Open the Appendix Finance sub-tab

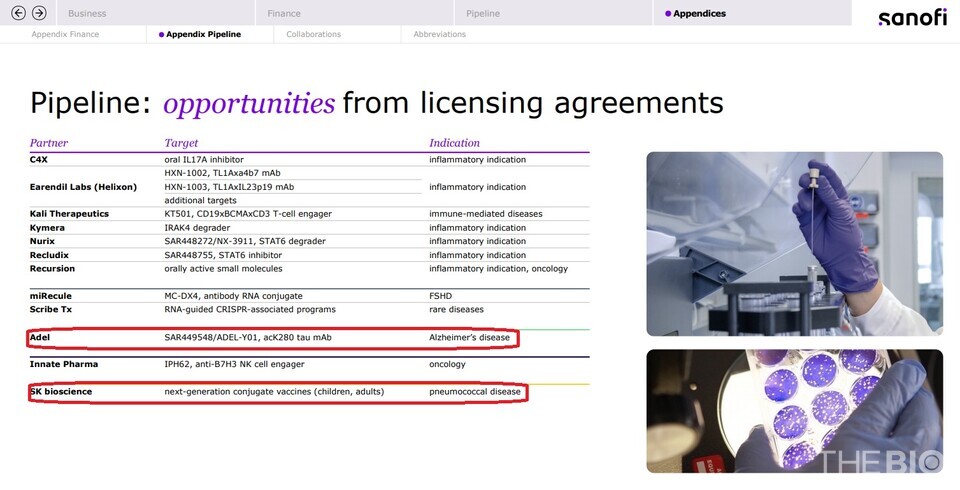[x=65, y=34]
